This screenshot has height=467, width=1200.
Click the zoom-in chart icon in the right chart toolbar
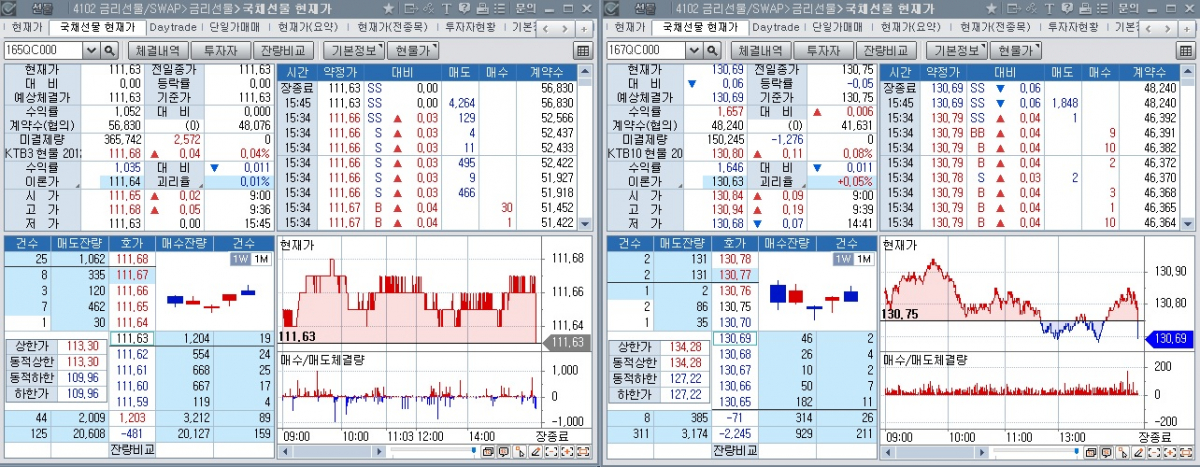(x=1170, y=452)
